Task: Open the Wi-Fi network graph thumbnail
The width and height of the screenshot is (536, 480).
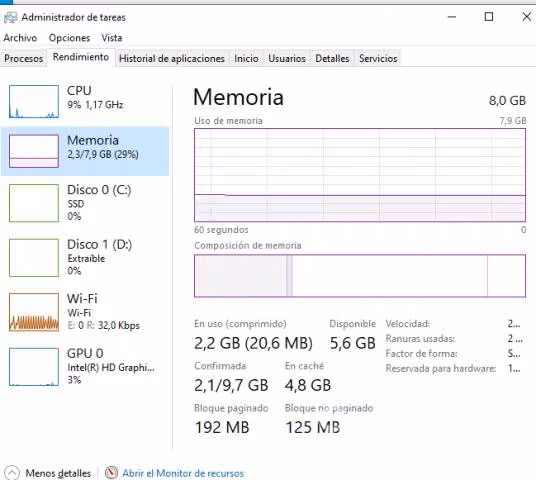Action: 34,312
